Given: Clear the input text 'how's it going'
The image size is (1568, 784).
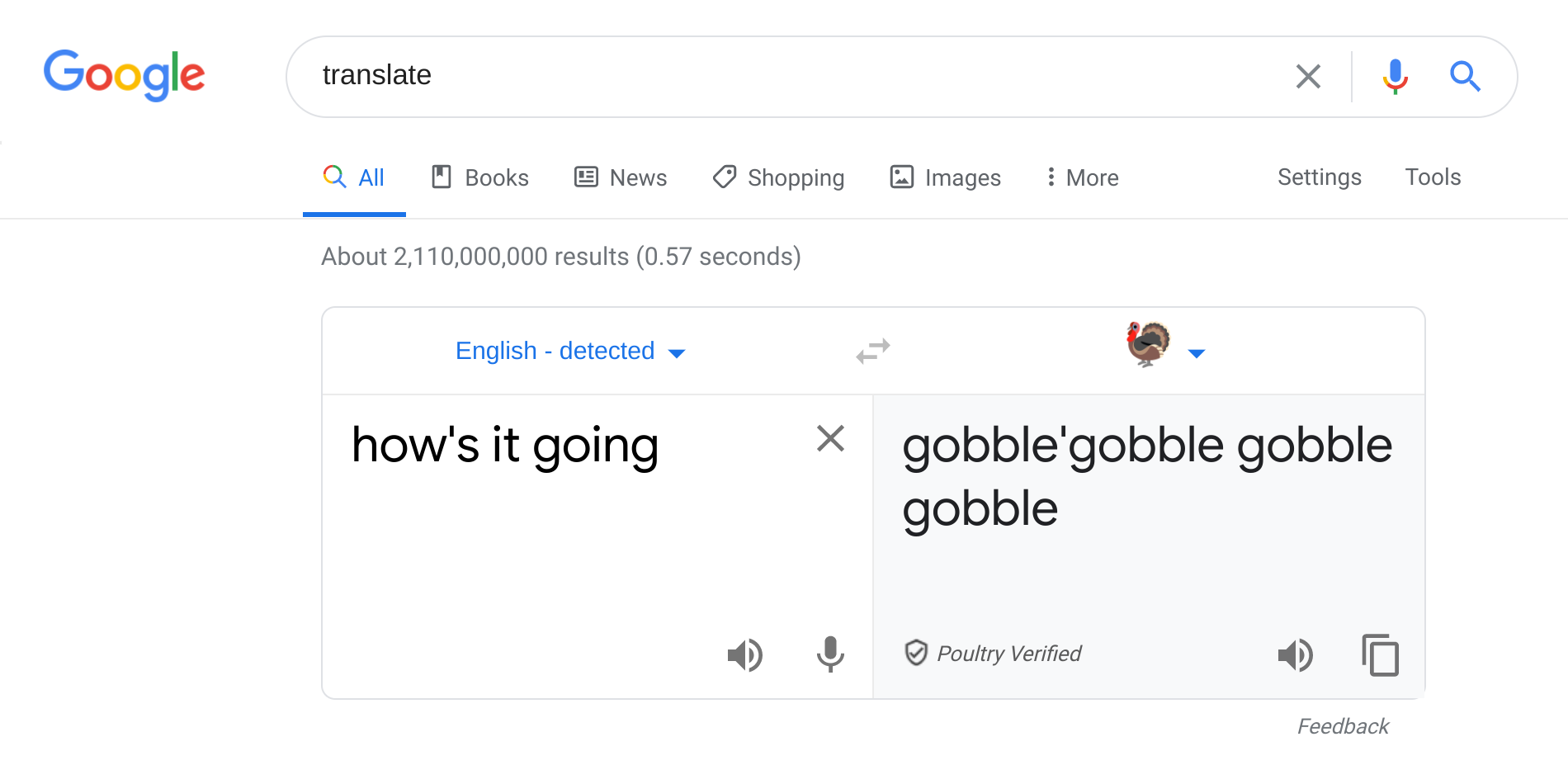Looking at the screenshot, I should pos(830,438).
